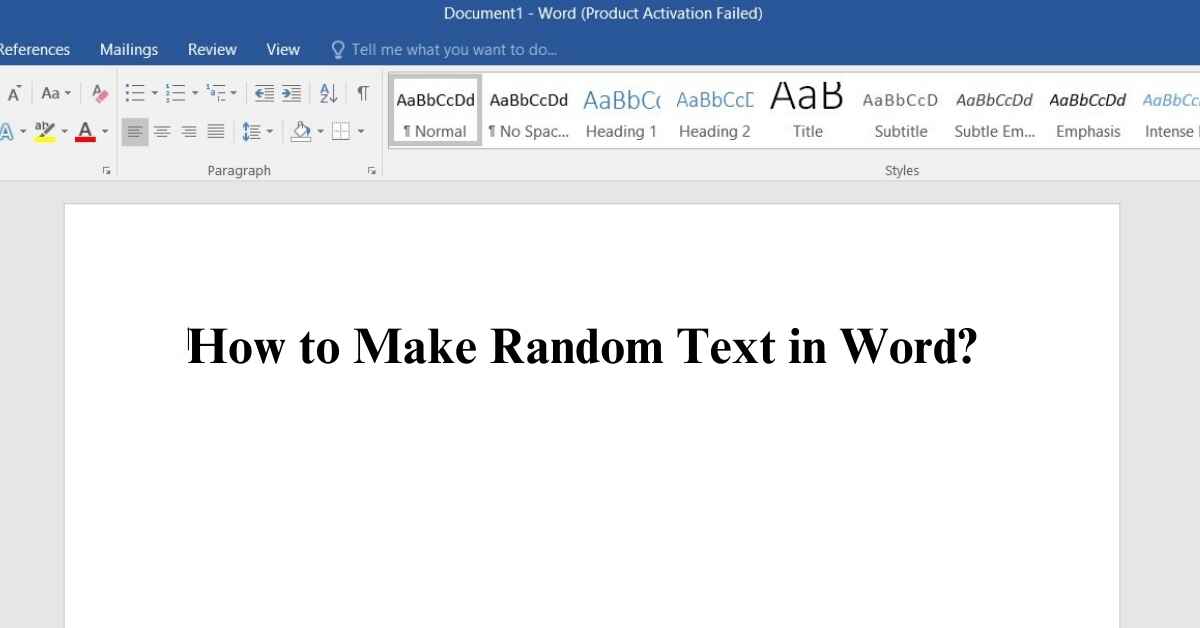The width and height of the screenshot is (1200, 628).
Task: Apply the Subtitle style
Action: [899, 110]
